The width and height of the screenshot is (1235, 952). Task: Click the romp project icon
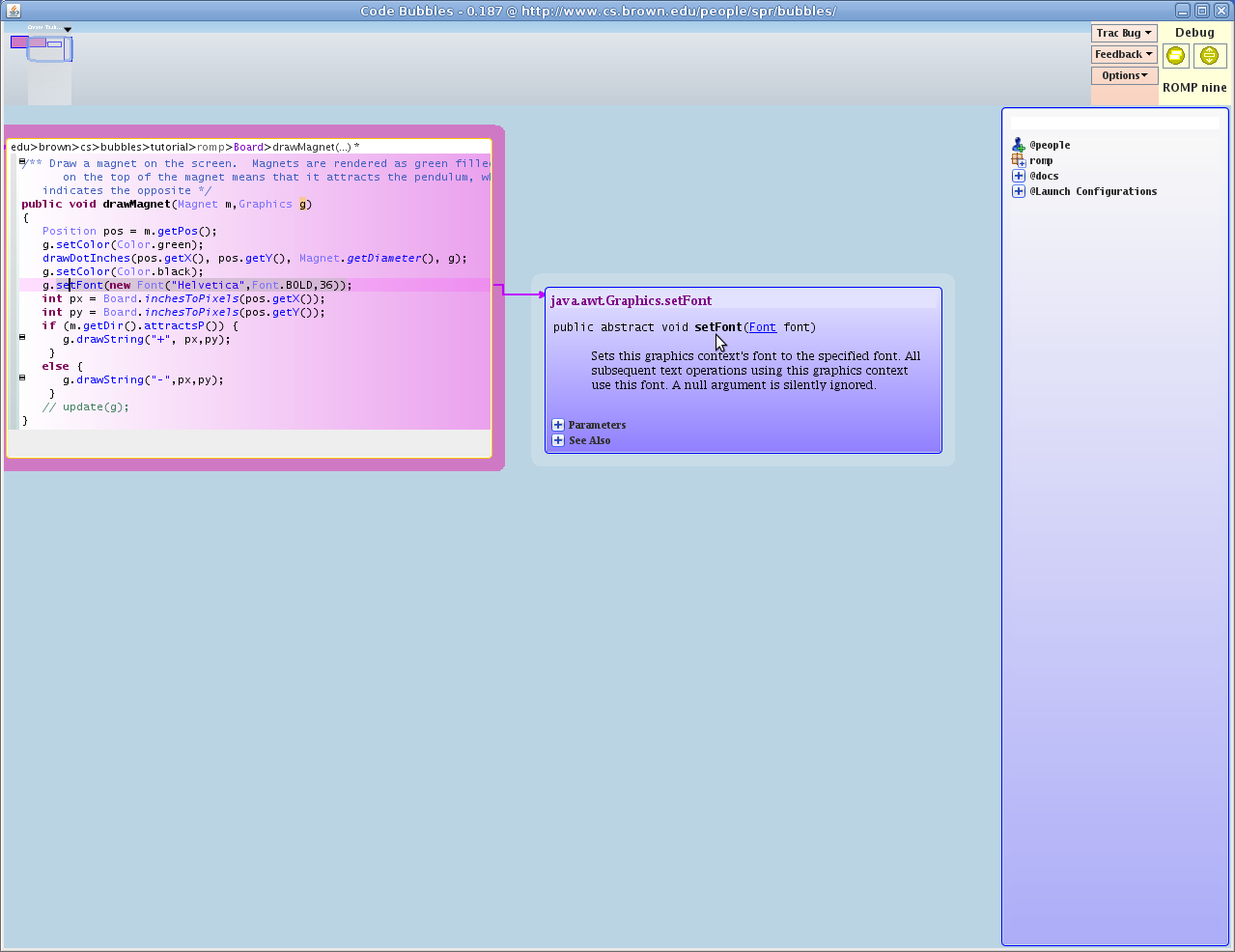(1018, 160)
